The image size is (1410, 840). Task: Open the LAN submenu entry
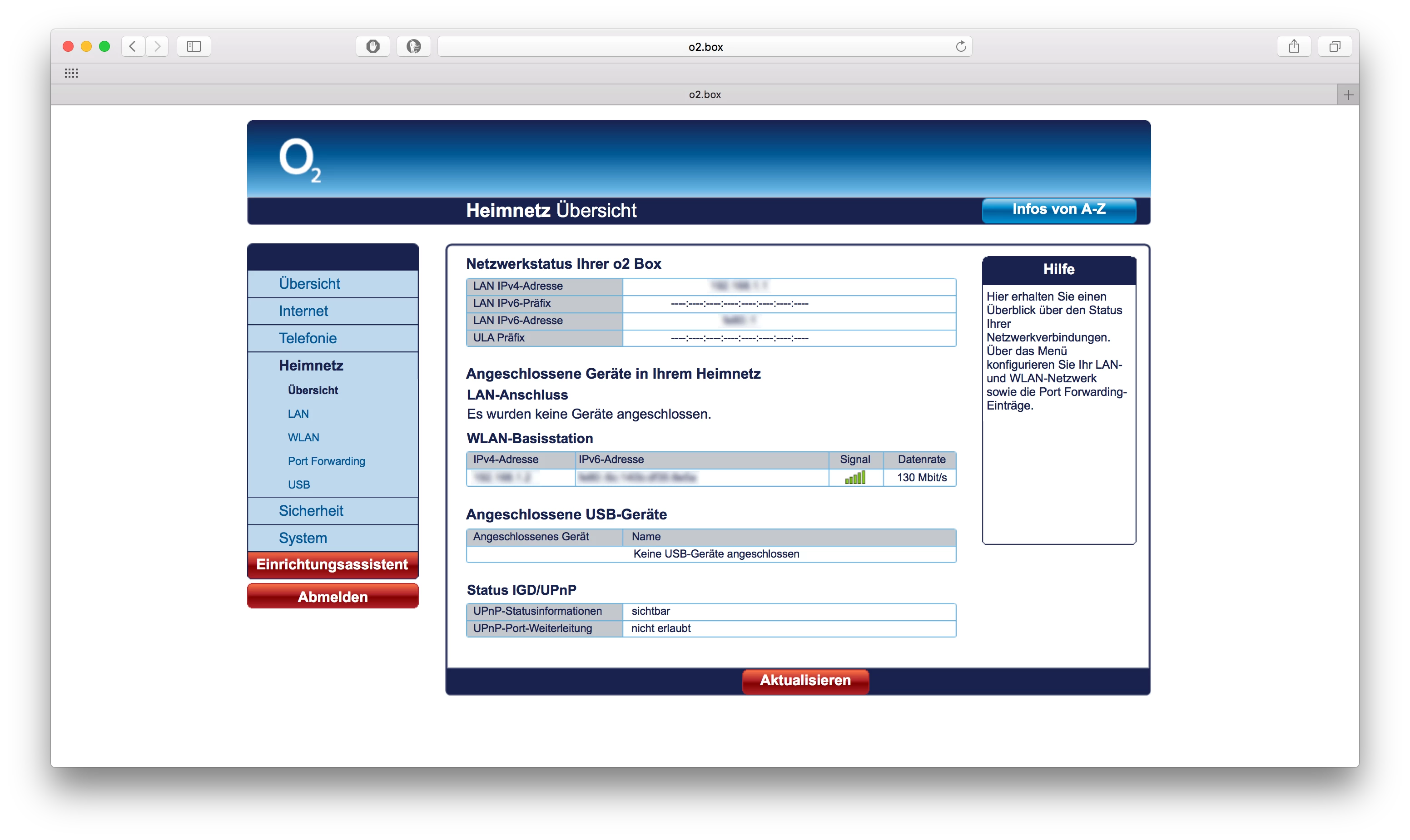(298, 414)
